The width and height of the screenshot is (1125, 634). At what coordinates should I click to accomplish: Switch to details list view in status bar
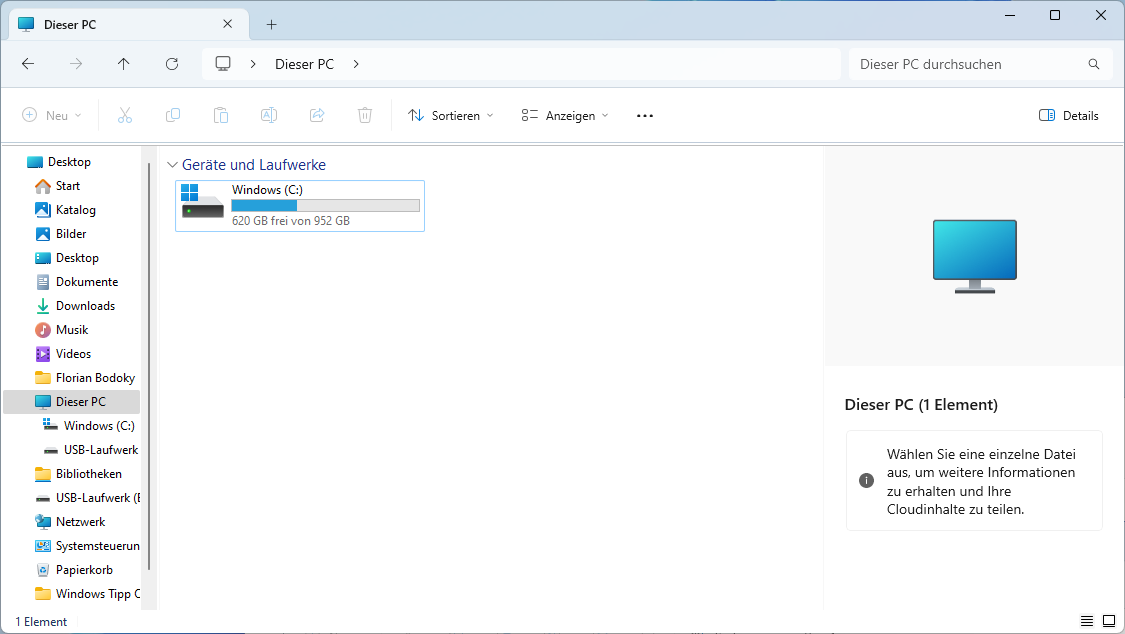tap(1087, 621)
